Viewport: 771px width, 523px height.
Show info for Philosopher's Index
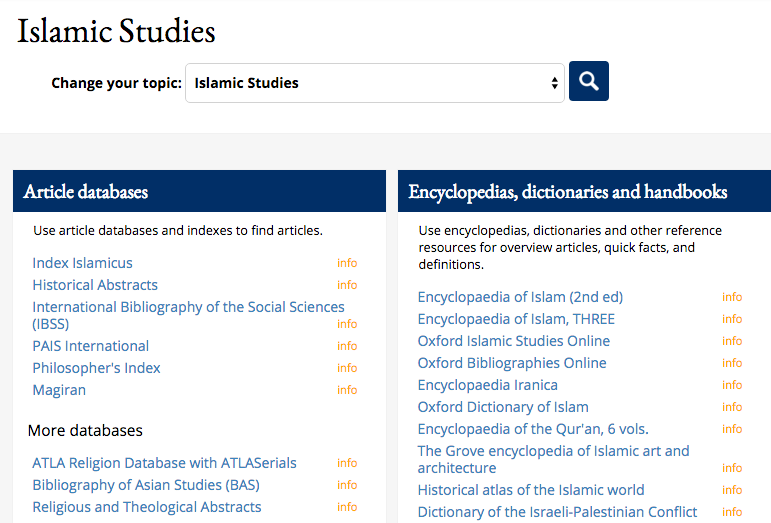point(347,368)
